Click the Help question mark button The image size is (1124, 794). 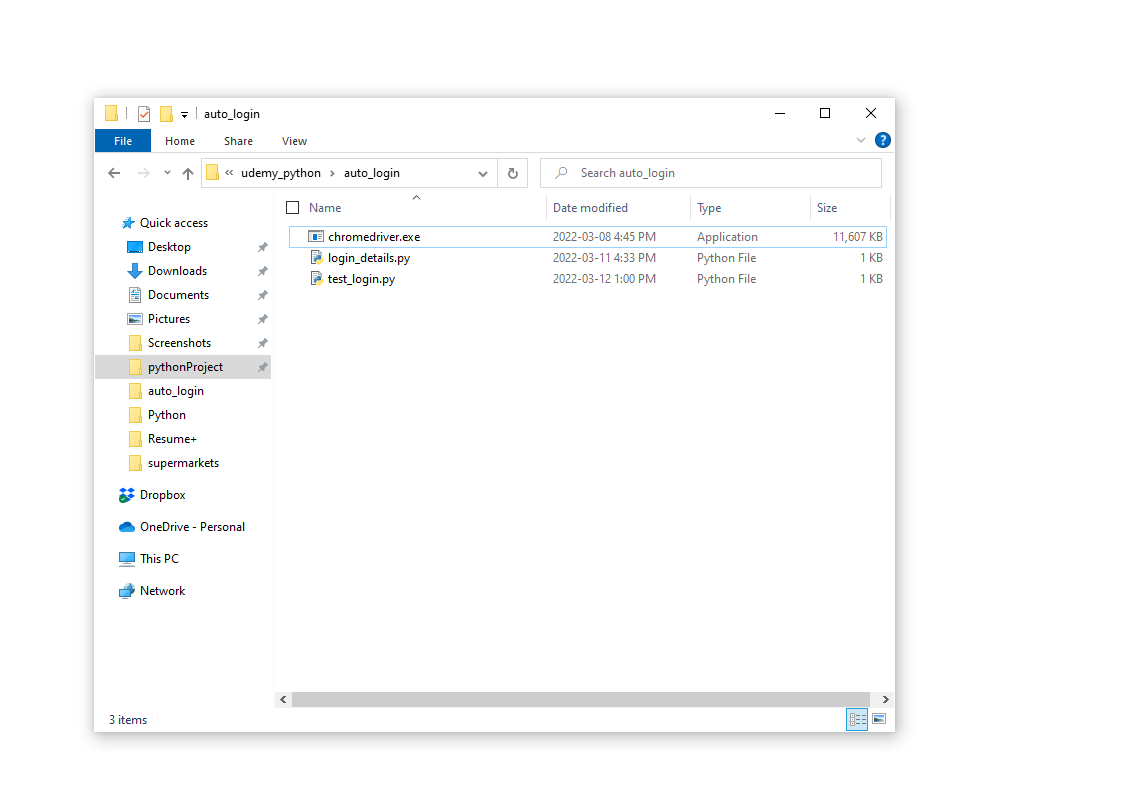tap(882, 140)
